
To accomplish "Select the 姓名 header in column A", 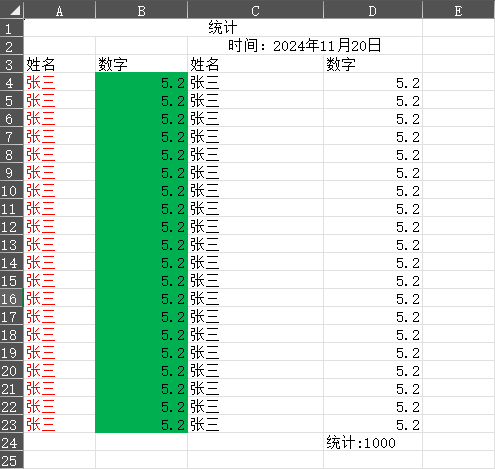I will tap(60, 64).
